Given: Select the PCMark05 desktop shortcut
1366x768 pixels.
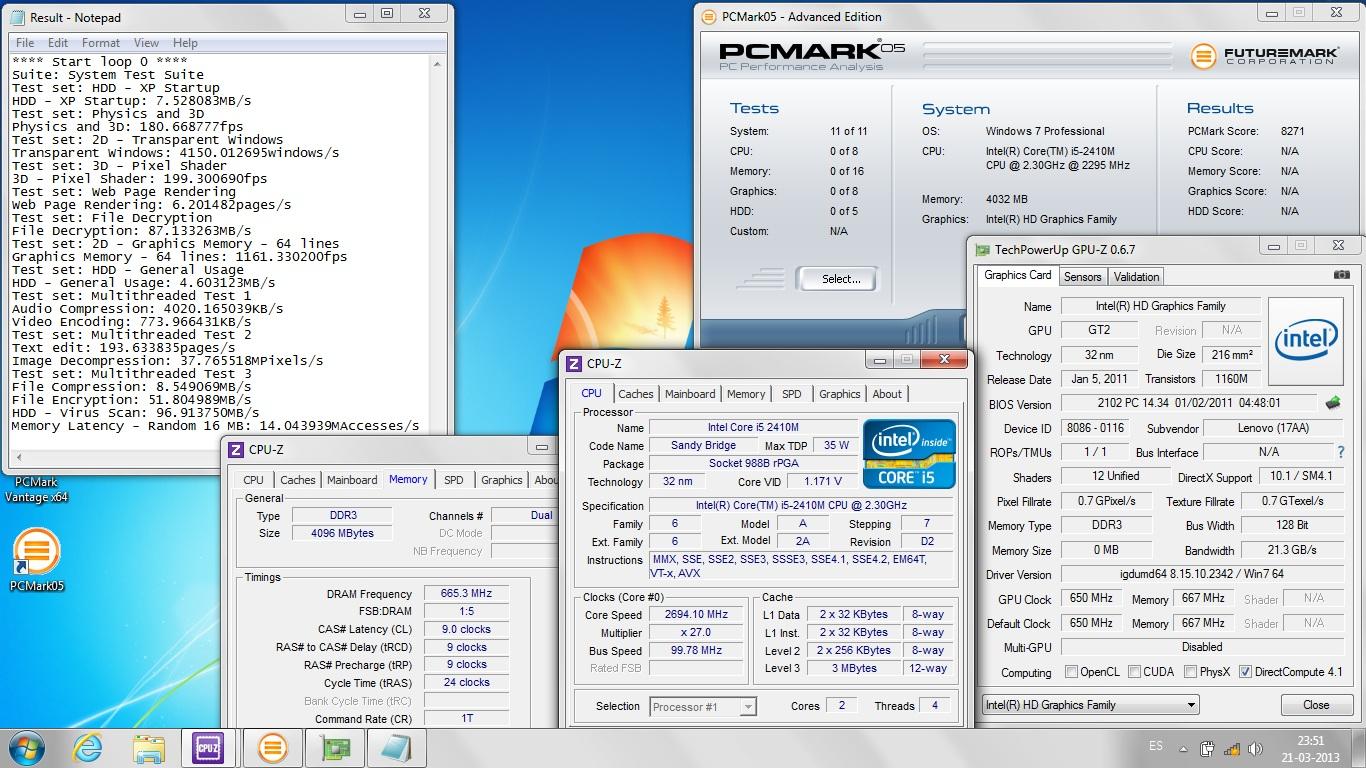Looking at the screenshot, I should coord(37,562).
